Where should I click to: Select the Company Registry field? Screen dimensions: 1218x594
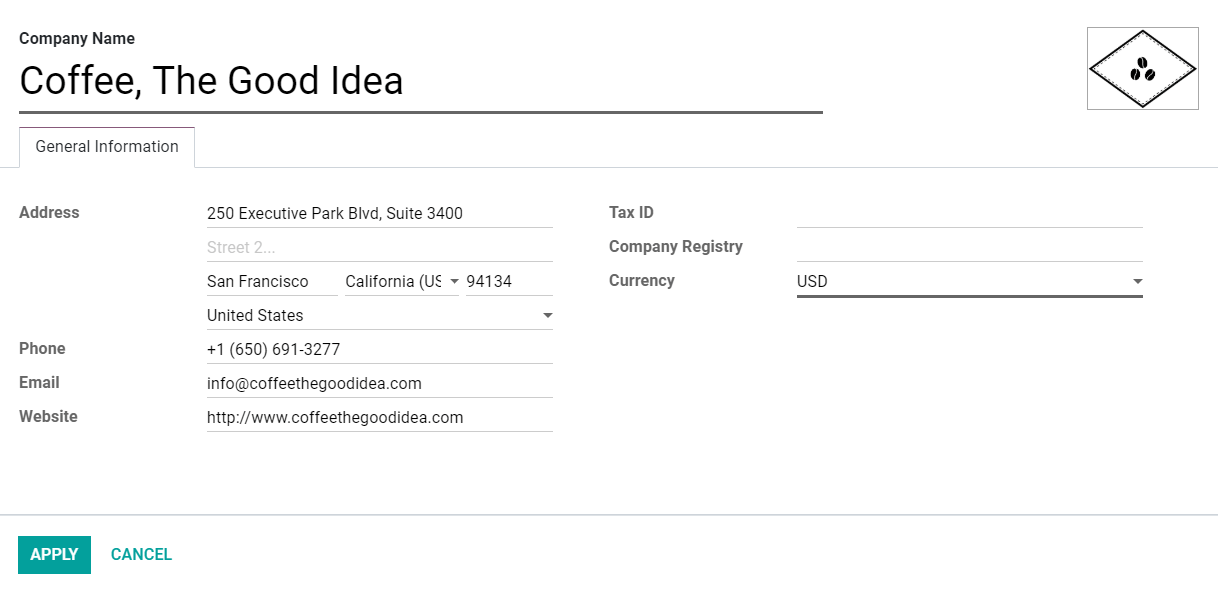coord(969,247)
